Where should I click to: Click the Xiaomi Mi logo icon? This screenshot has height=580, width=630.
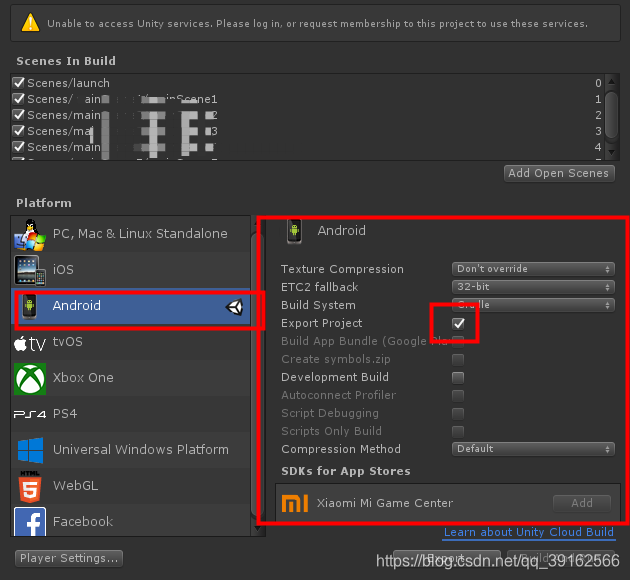pyautogui.click(x=295, y=503)
